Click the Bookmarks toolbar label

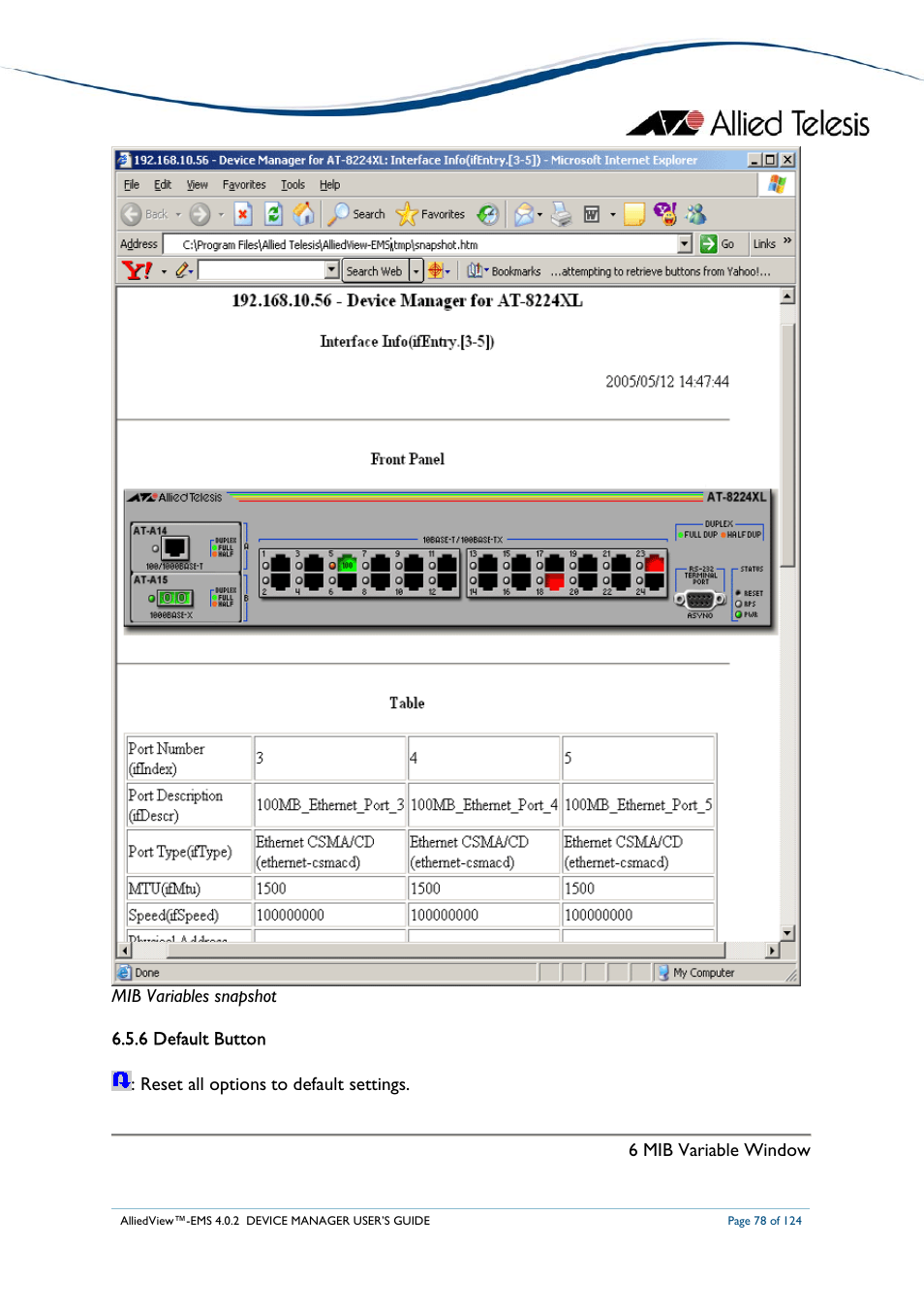pyautogui.click(x=516, y=271)
